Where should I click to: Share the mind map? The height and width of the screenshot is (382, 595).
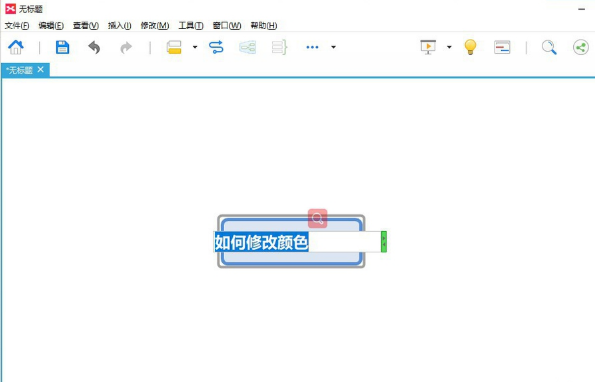581,47
